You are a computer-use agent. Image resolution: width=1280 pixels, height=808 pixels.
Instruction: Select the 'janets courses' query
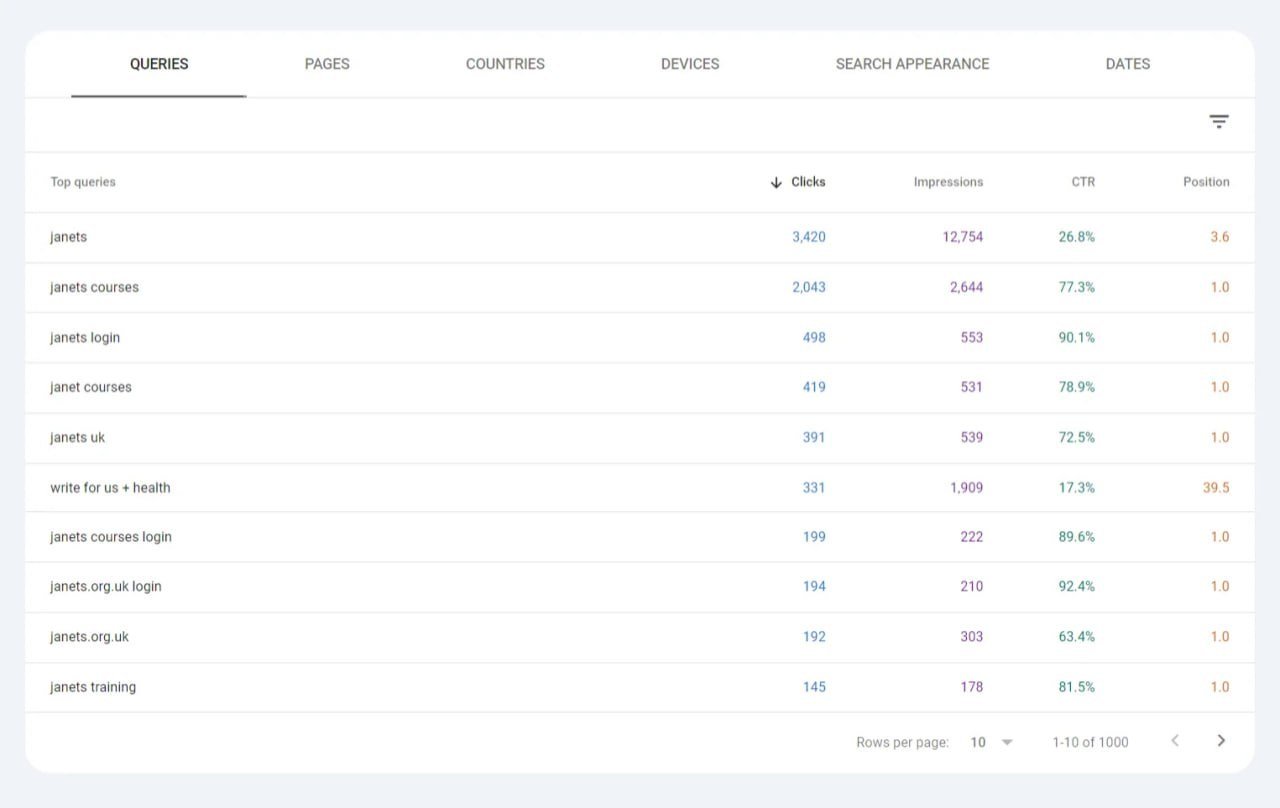tap(94, 287)
